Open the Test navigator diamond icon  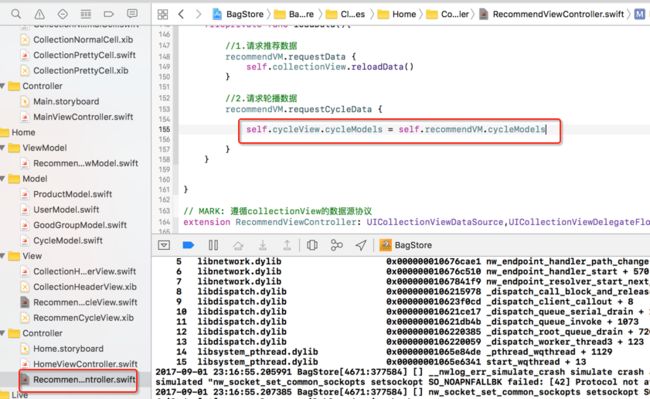click(x=63, y=14)
